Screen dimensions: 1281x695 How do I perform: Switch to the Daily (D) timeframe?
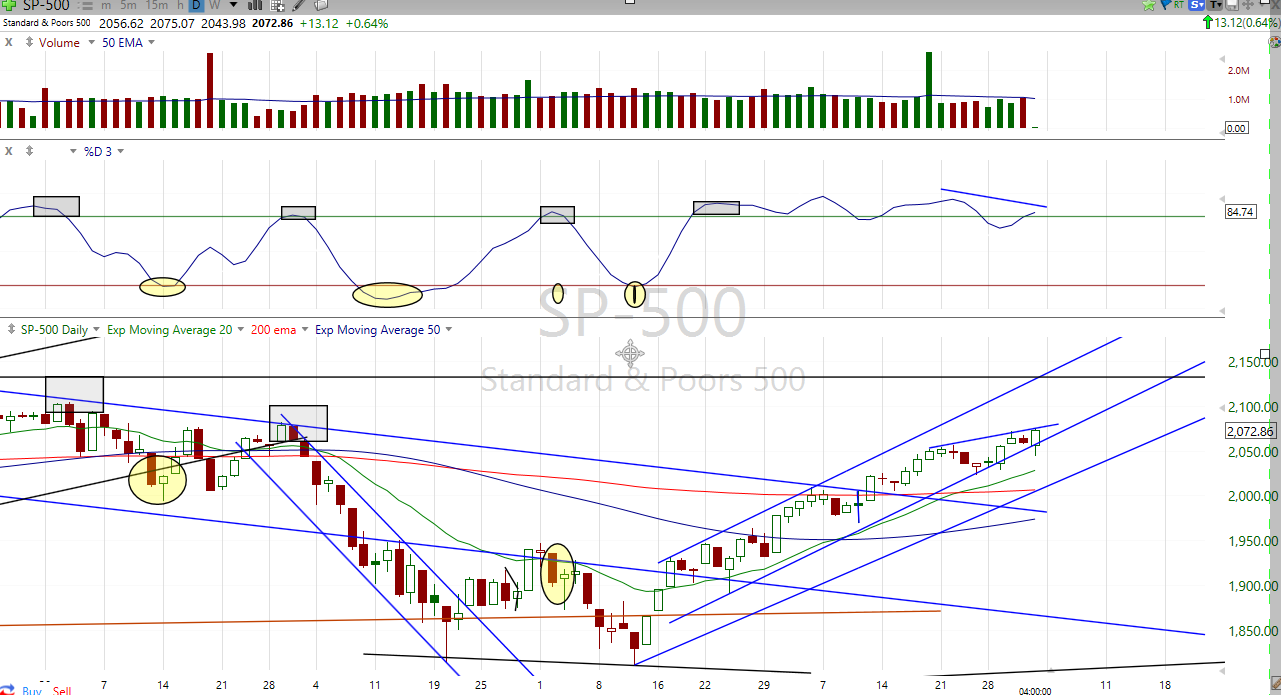(197, 5)
